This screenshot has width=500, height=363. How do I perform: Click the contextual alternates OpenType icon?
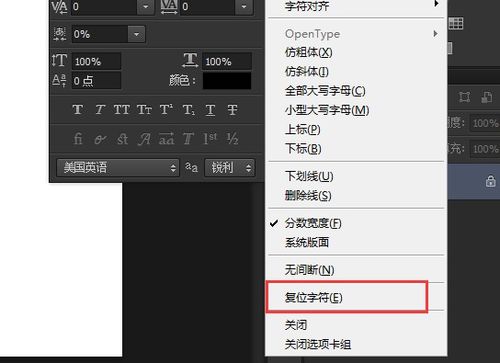coord(100,139)
